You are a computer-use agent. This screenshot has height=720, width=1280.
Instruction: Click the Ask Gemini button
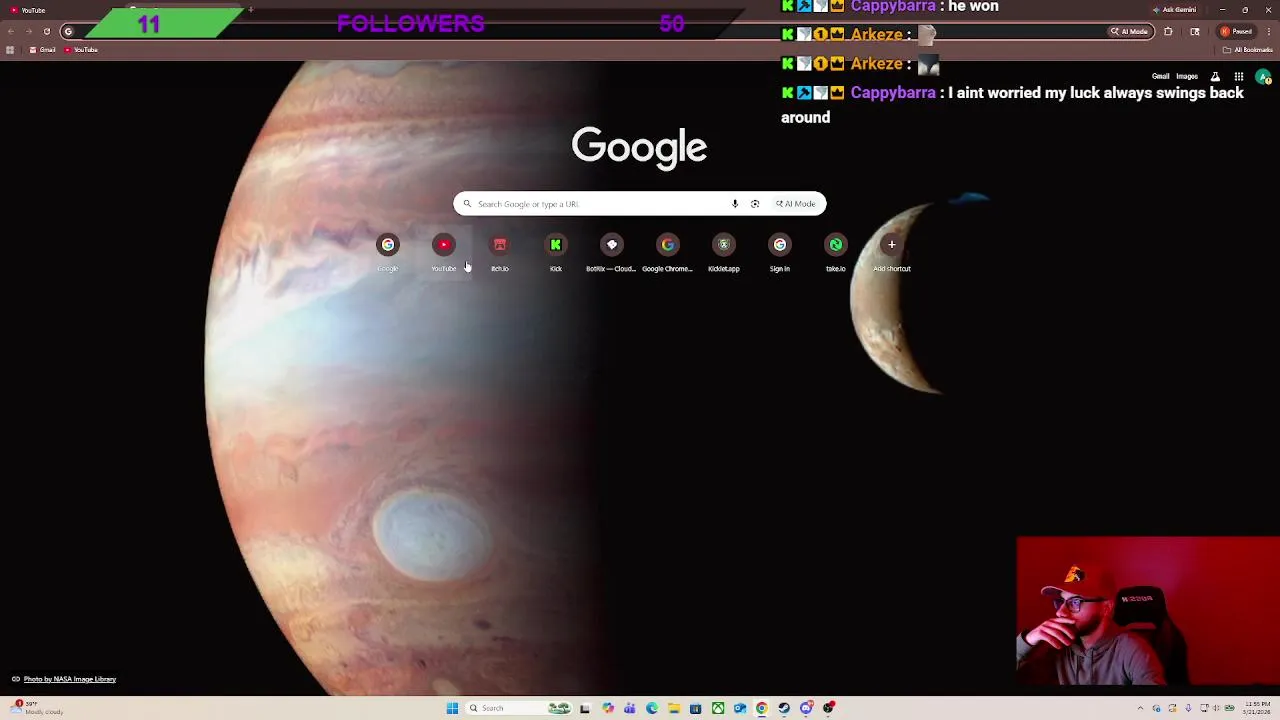[x=1174, y=10]
